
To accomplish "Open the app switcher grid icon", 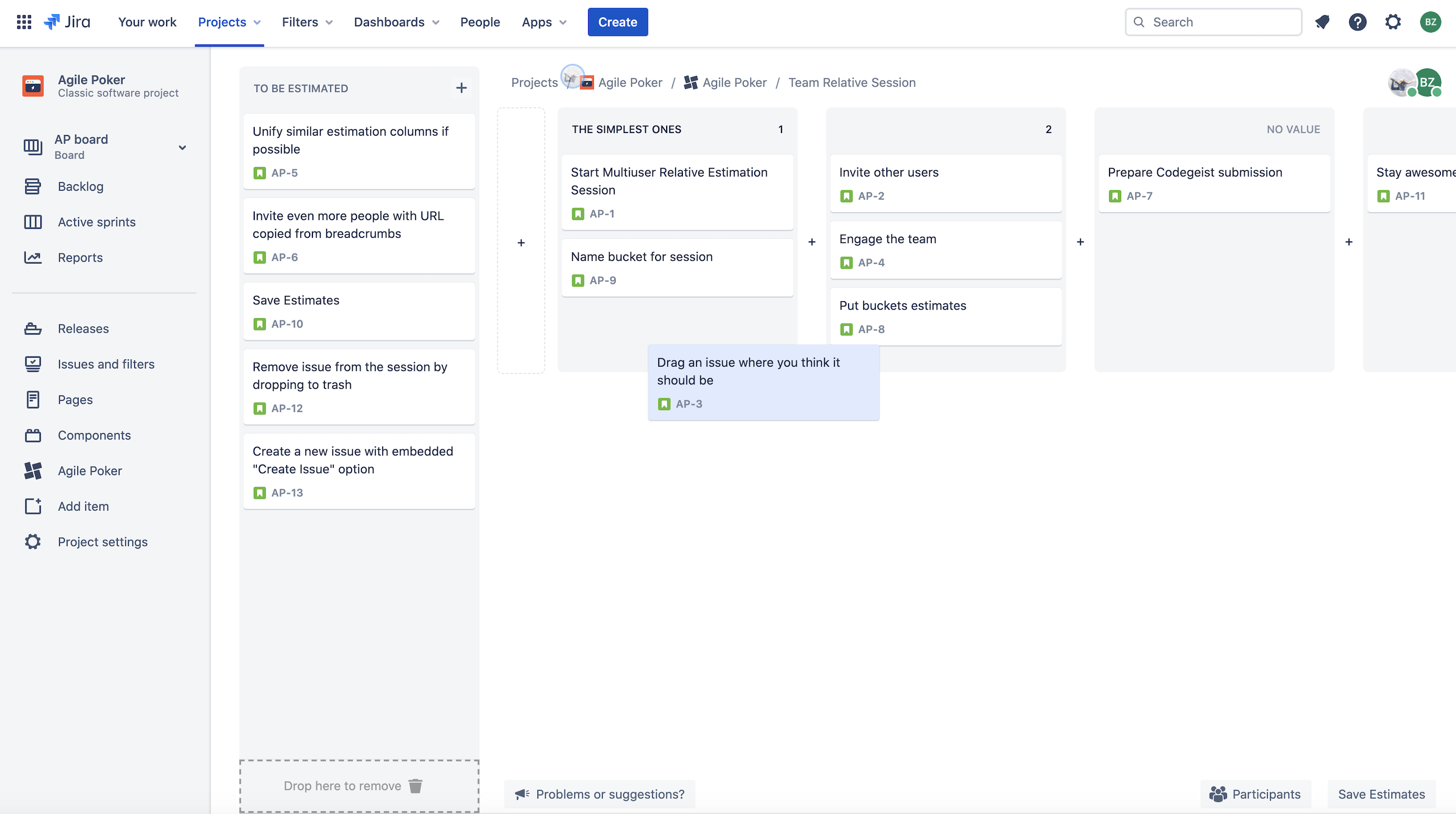I will (x=24, y=22).
